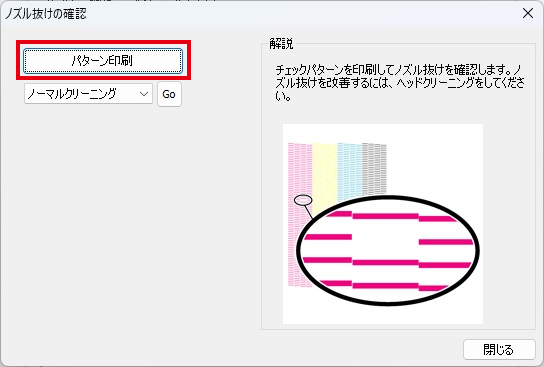The height and width of the screenshot is (367, 544).
Task: Start cleaning with the Go button
Action: click(x=169, y=94)
